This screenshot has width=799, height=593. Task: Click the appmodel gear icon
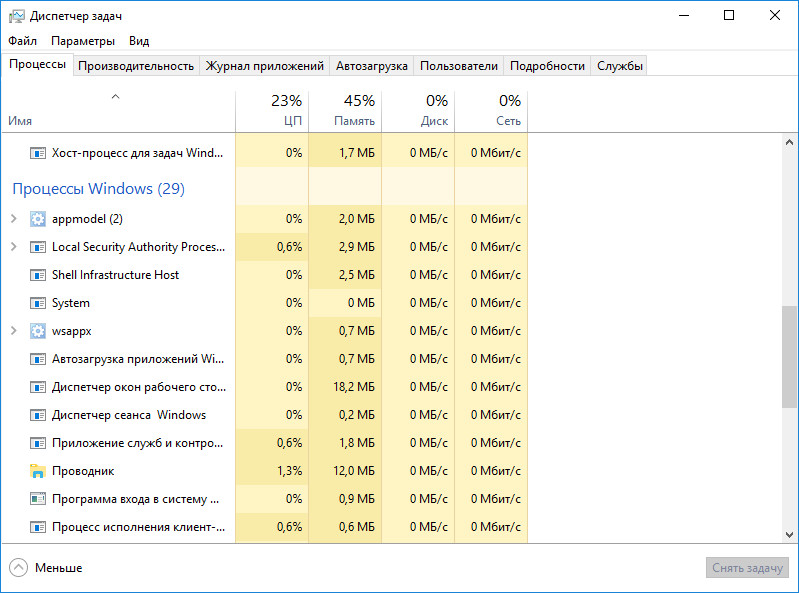pyautogui.click(x=38, y=219)
